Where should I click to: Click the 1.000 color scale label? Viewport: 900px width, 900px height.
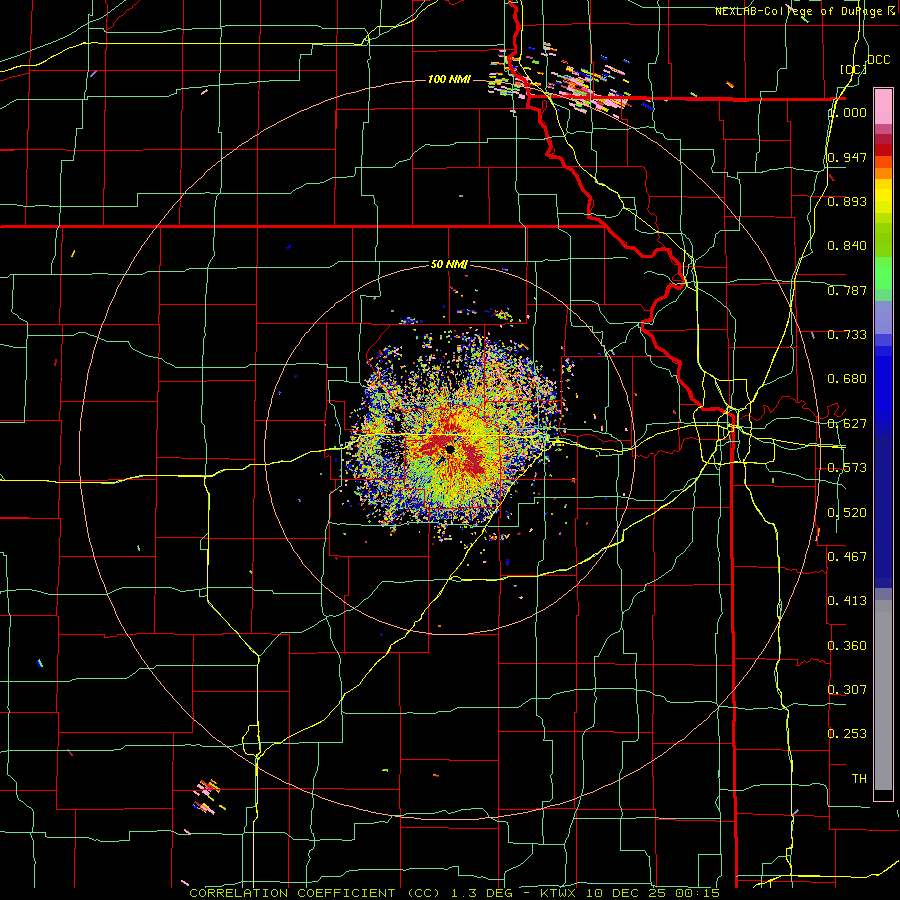coord(847,112)
